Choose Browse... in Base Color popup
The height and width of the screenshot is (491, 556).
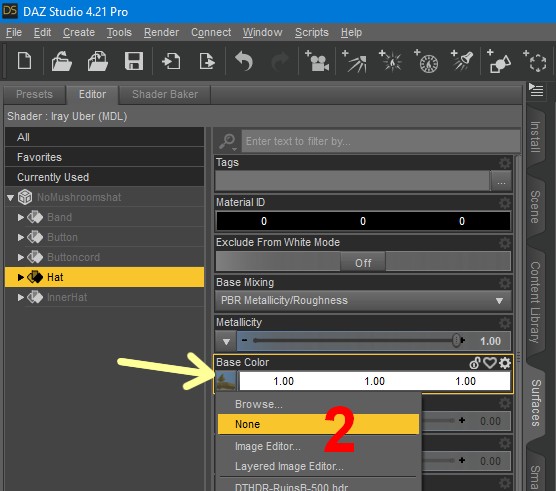pyautogui.click(x=318, y=404)
